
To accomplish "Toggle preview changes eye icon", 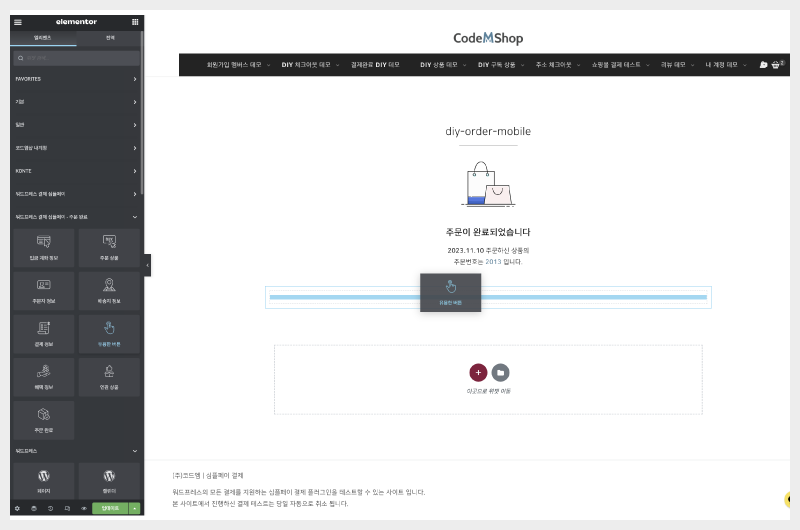I will 84,509.
